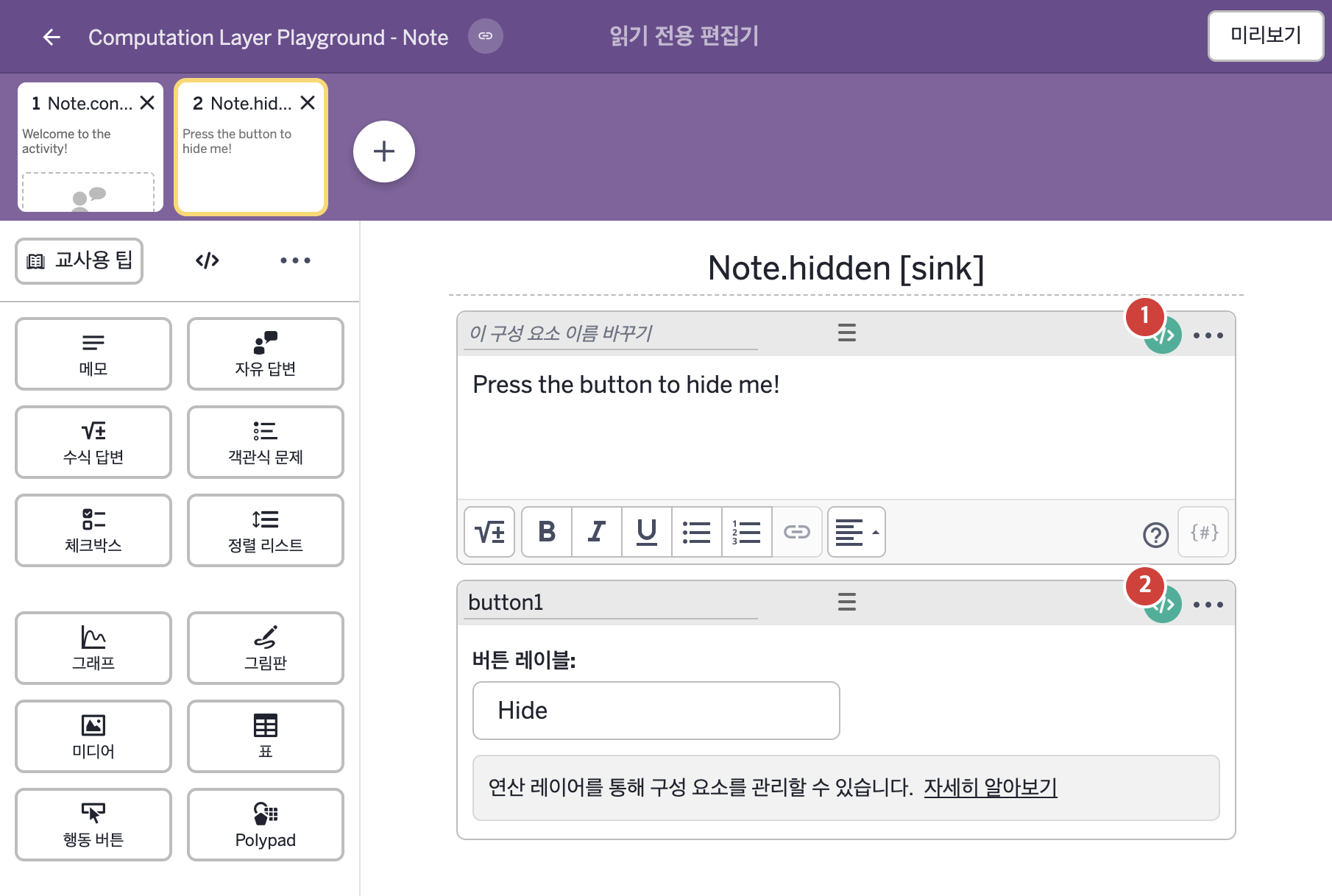Open the button1 more options menu
The width and height of the screenshot is (1332, 896).
[1208, 605]
